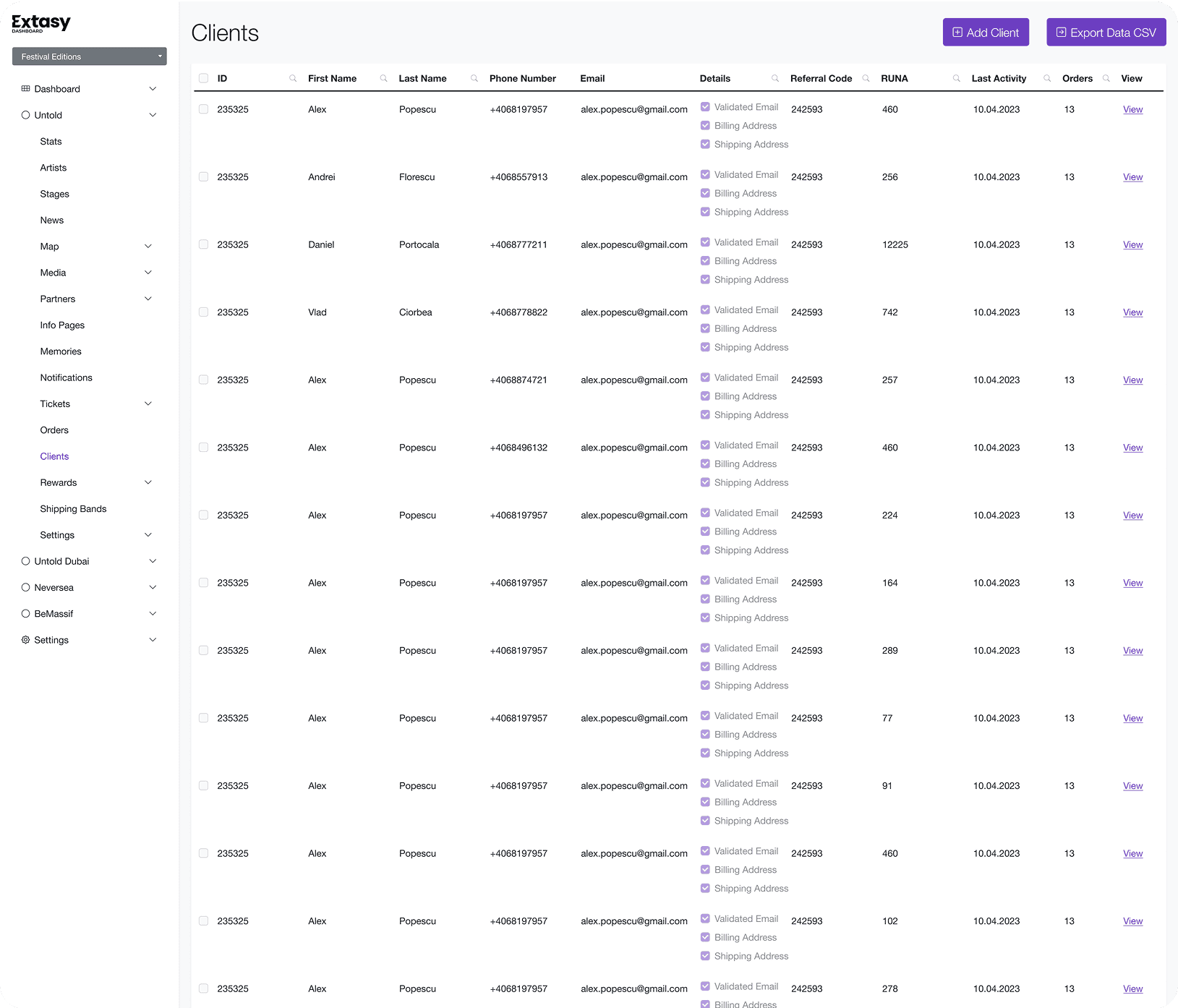The height and width of the screenshot is (1008, 1178).
Task: Navigate to Shipping Bands in the sidebar
Action: click(x=73, y=508)
